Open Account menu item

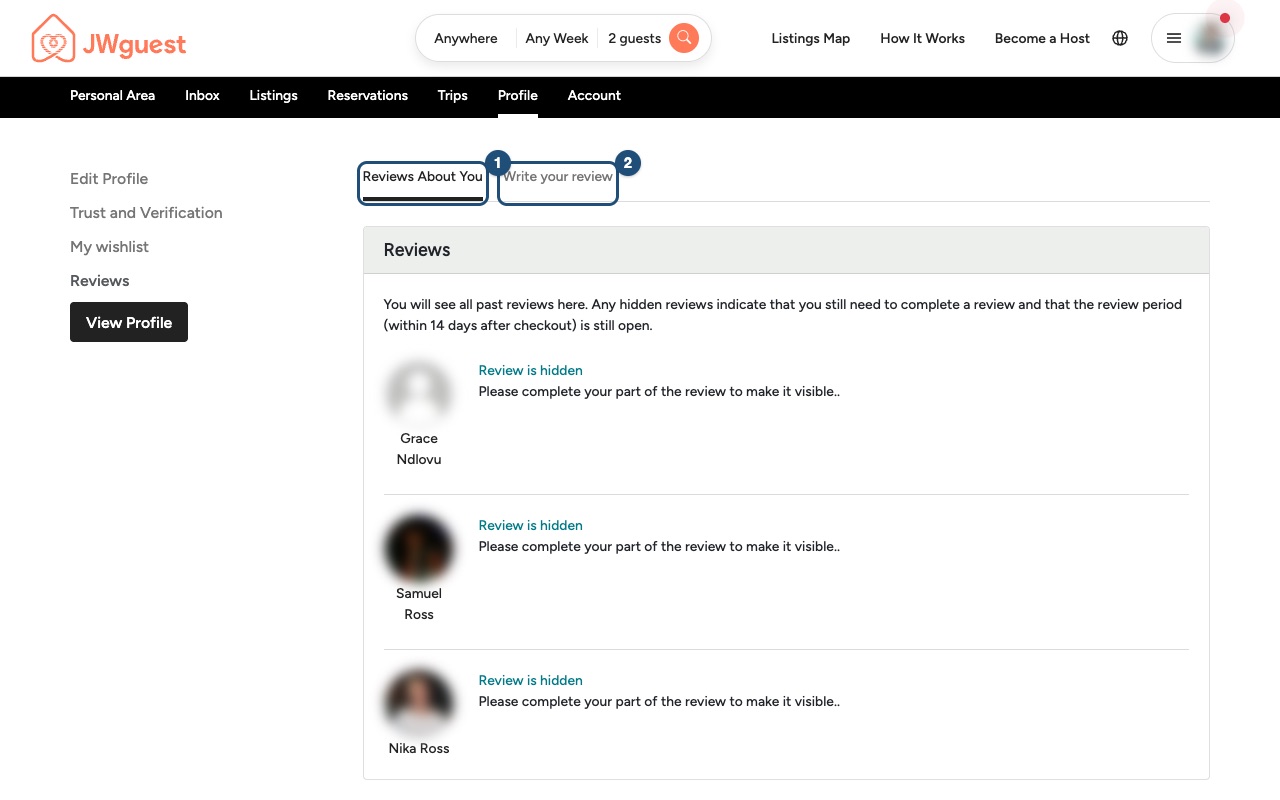point(594,95)
